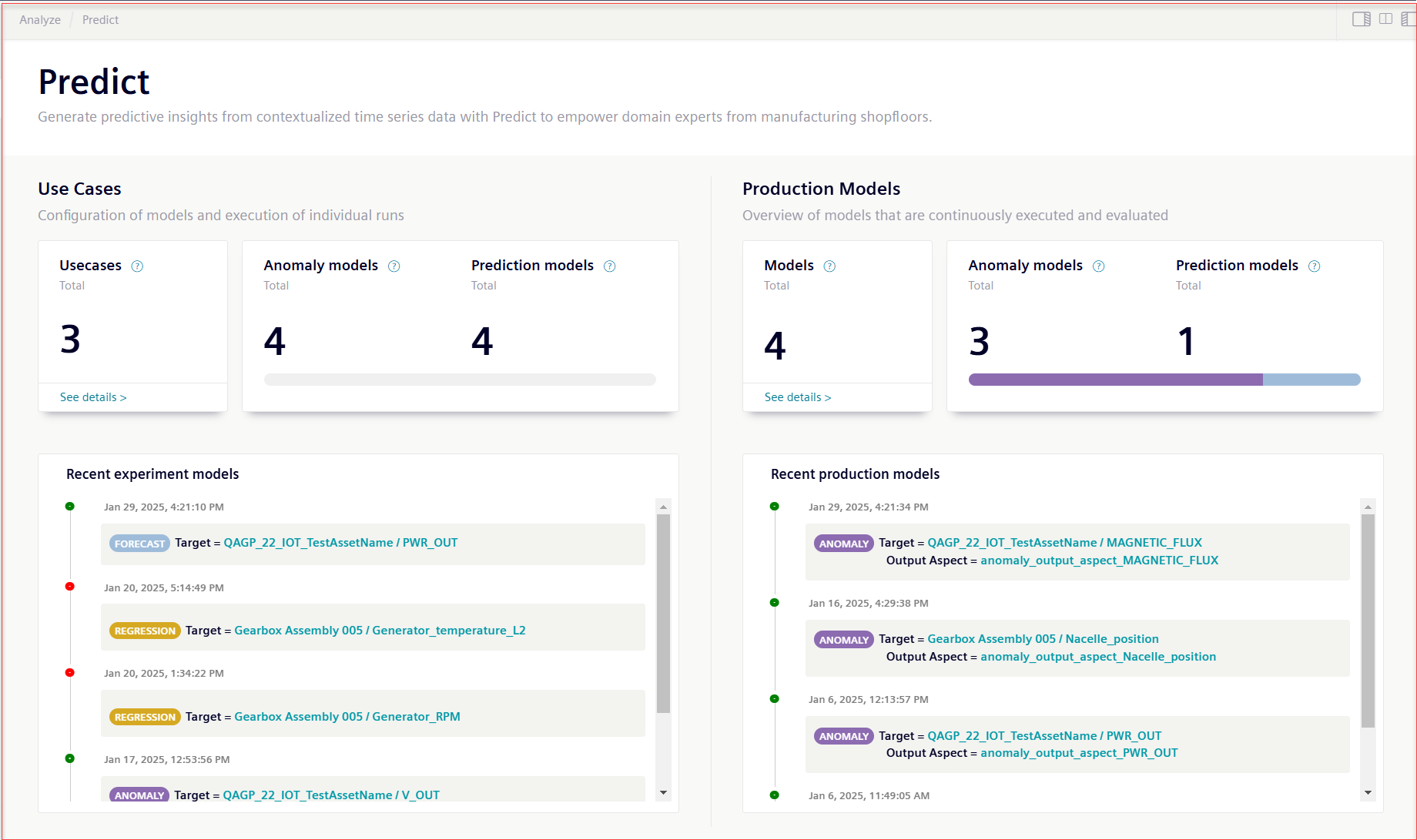The width and height of the screenshot is (1417, 840).
Task: Click the right-panel layout icon
Action: [1361, 19]
